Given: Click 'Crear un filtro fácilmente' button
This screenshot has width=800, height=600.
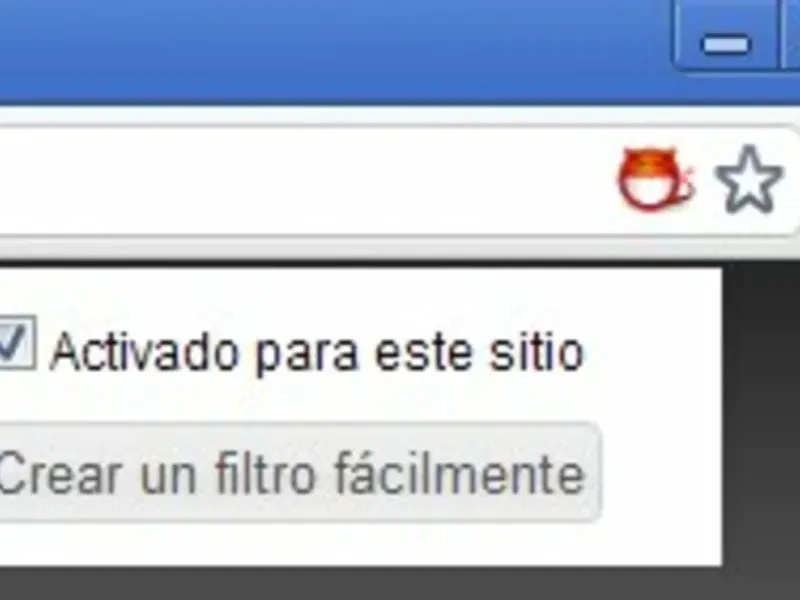Looking at the screenshot, I should point(300,472).
